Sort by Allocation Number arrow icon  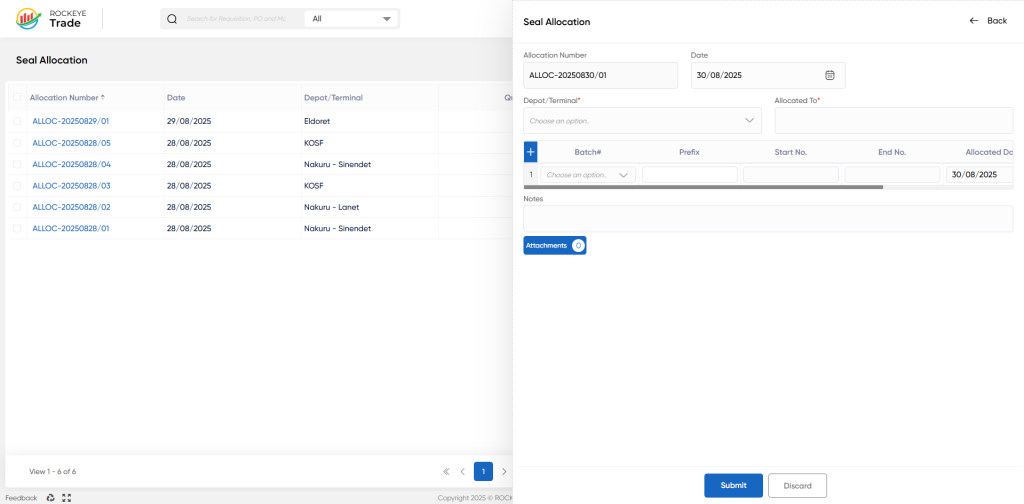103,97
